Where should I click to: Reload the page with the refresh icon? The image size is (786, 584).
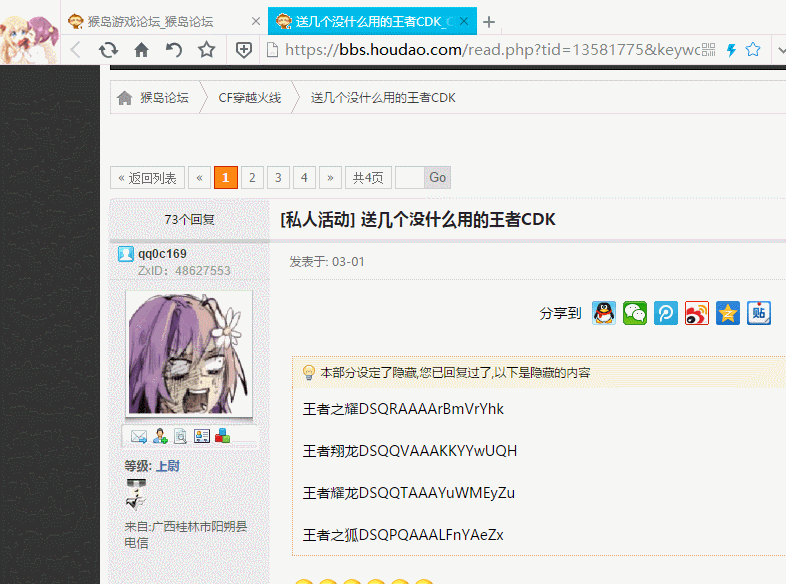click(108, 50)
